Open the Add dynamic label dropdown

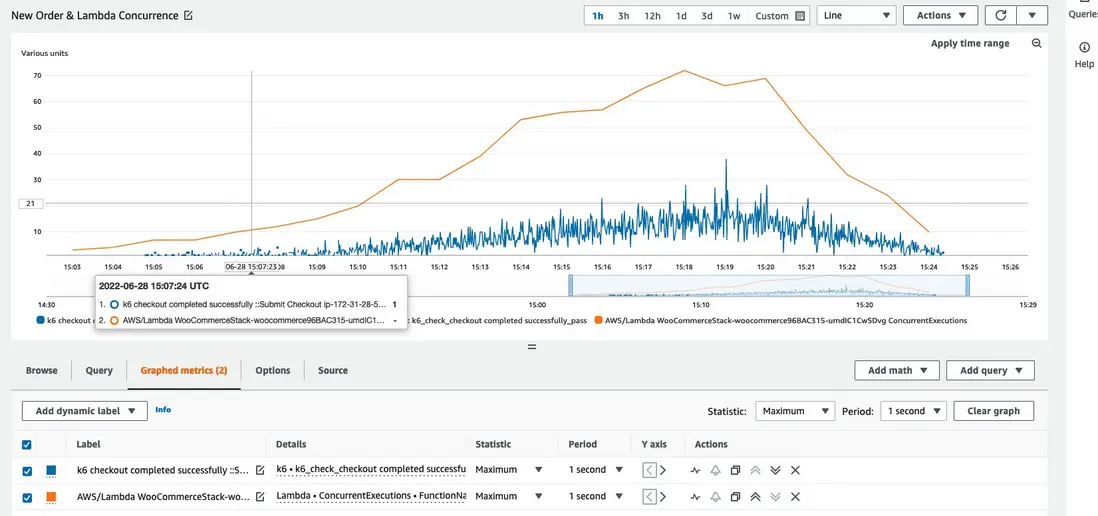click(85, 411)
